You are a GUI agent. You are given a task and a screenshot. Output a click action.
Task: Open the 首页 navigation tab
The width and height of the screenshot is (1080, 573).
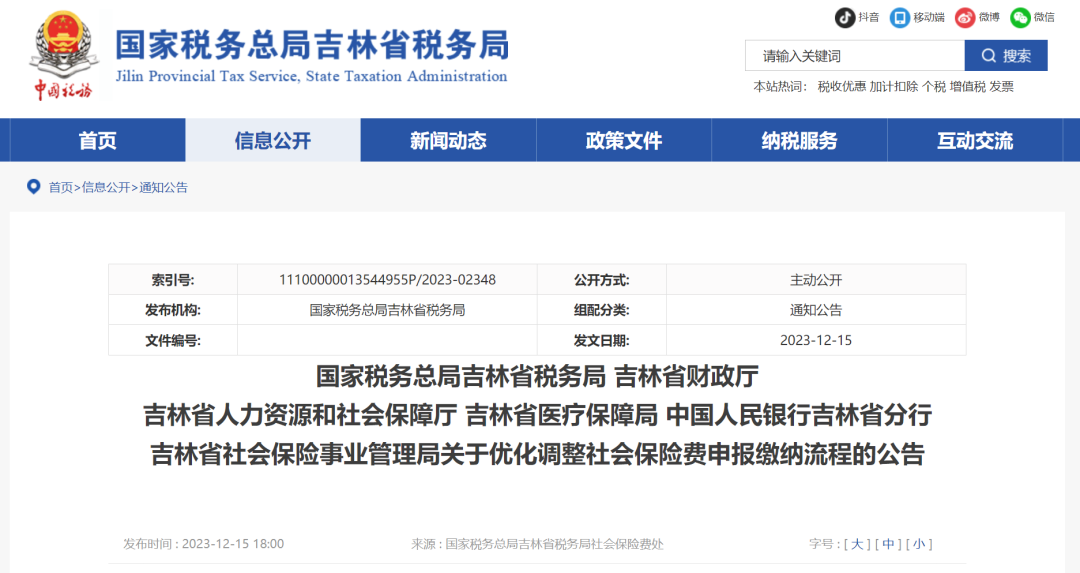pyautogui.click(x=97, y=140)
